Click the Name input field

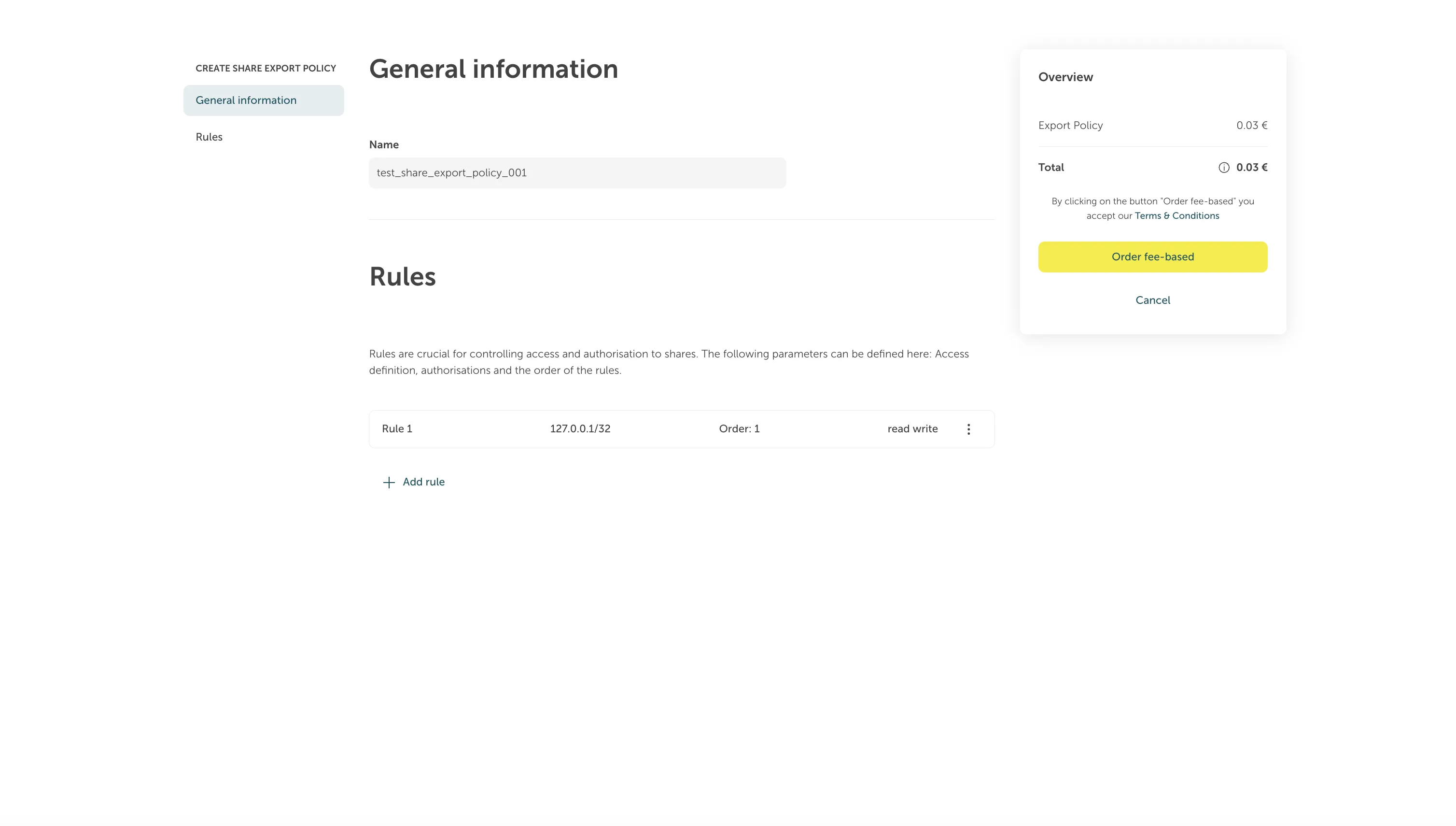click(576, 173)
